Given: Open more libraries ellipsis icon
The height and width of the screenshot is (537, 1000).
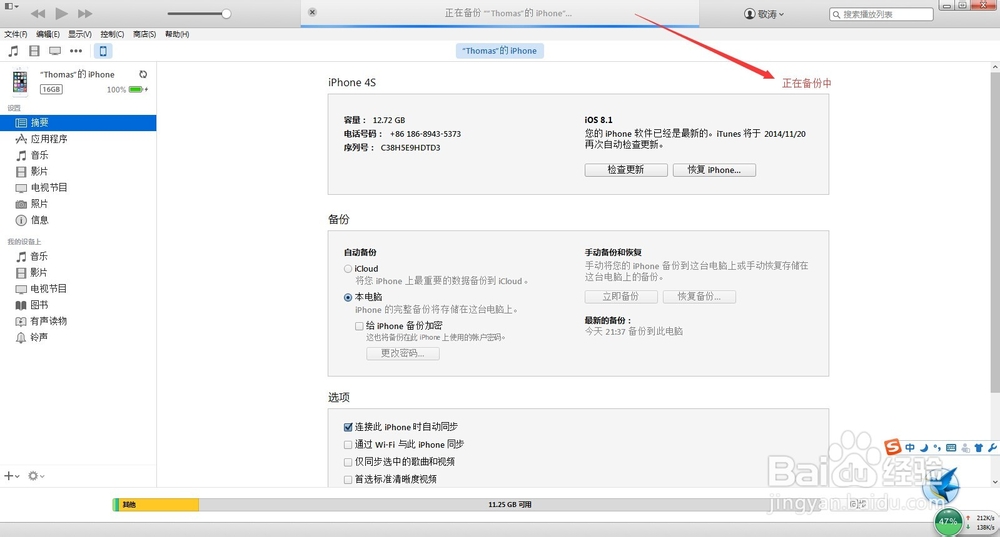Looking at the screenshot, I should pos(76,51).
